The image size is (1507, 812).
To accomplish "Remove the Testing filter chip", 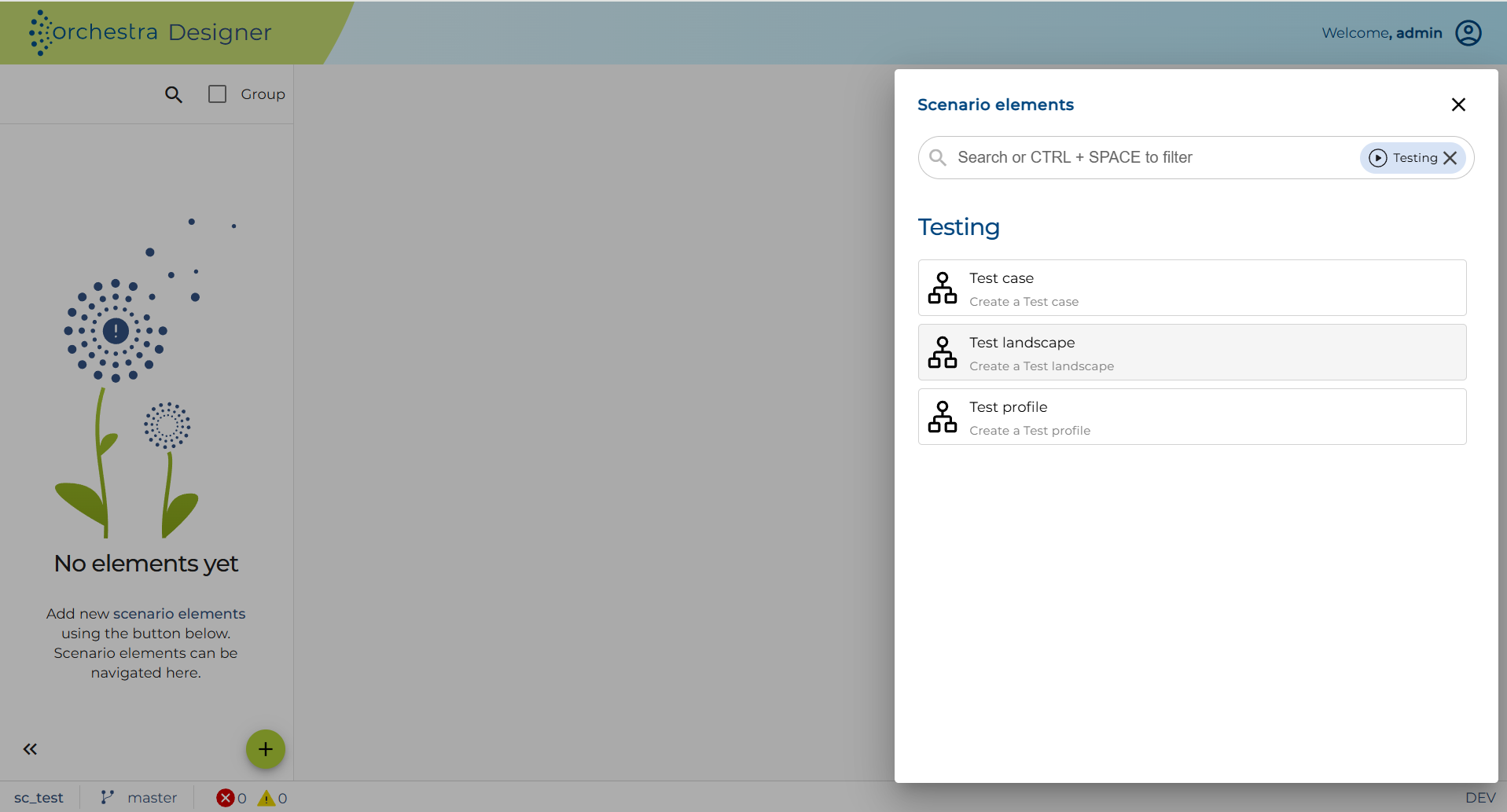I will click(x=1450, y=158).
